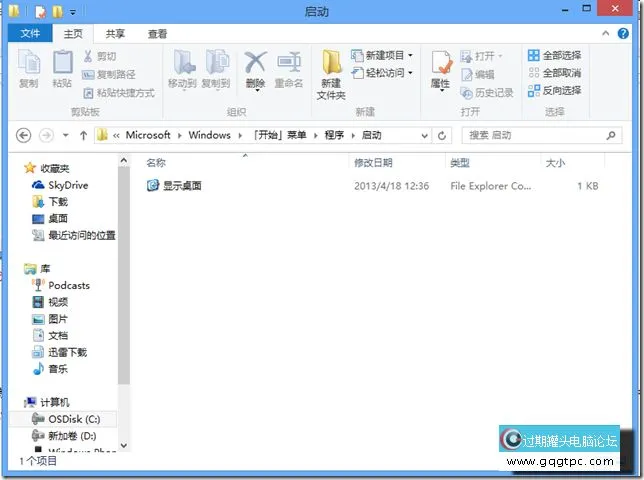This screenshot has height=480, width=644.
Task: Click the Edit (编辑) ribbon button
Action: (x=478, y=74)
